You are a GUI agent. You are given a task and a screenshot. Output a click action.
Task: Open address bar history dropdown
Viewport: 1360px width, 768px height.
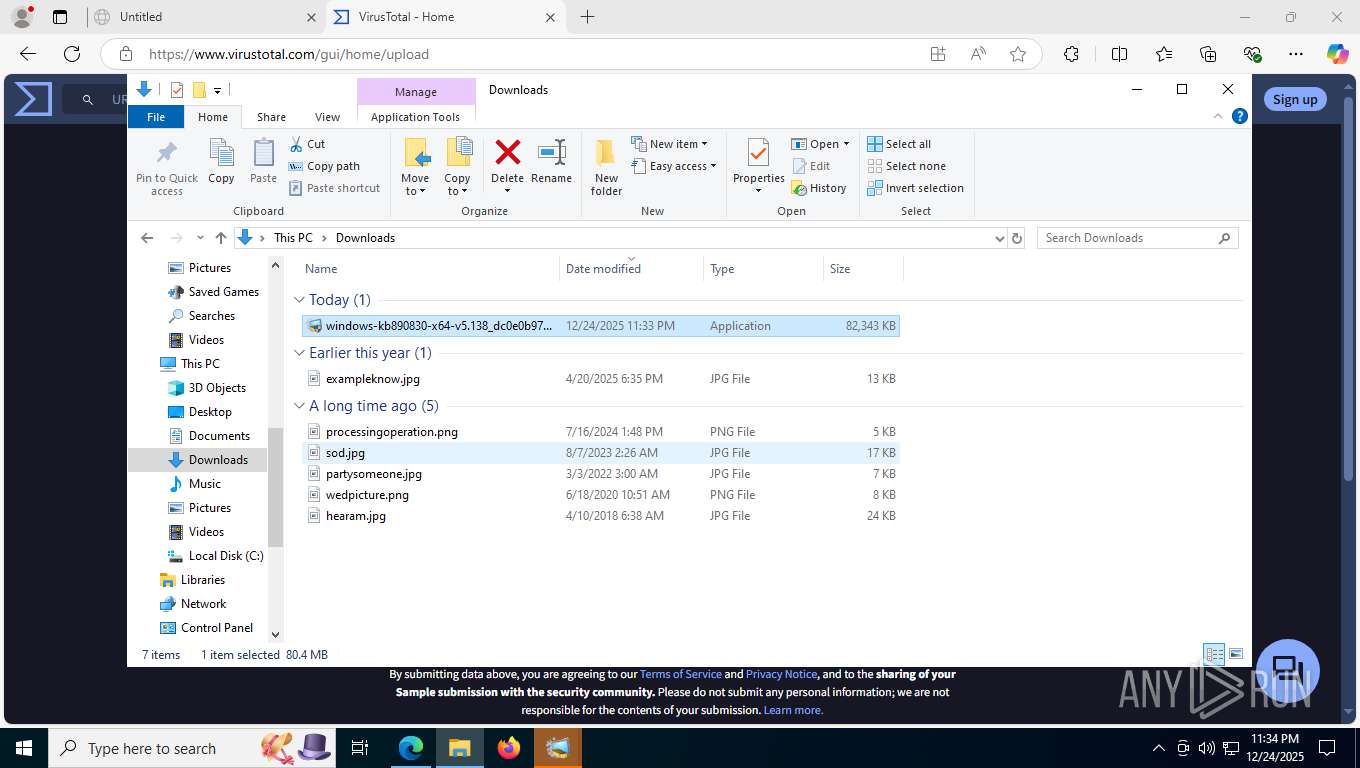tap(999, 238)
